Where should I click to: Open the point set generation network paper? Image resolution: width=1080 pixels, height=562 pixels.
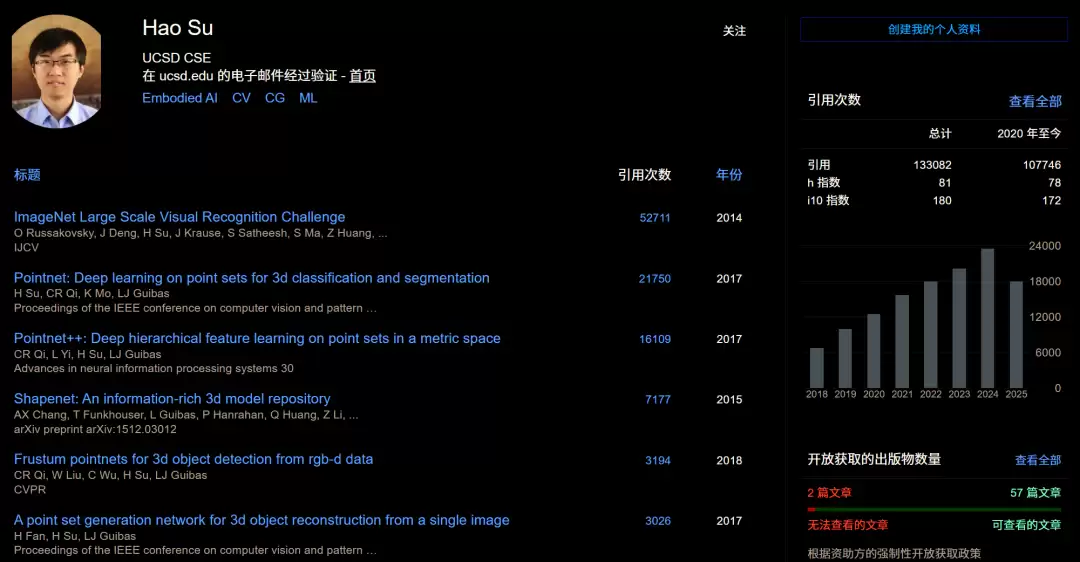pos(262,520)
